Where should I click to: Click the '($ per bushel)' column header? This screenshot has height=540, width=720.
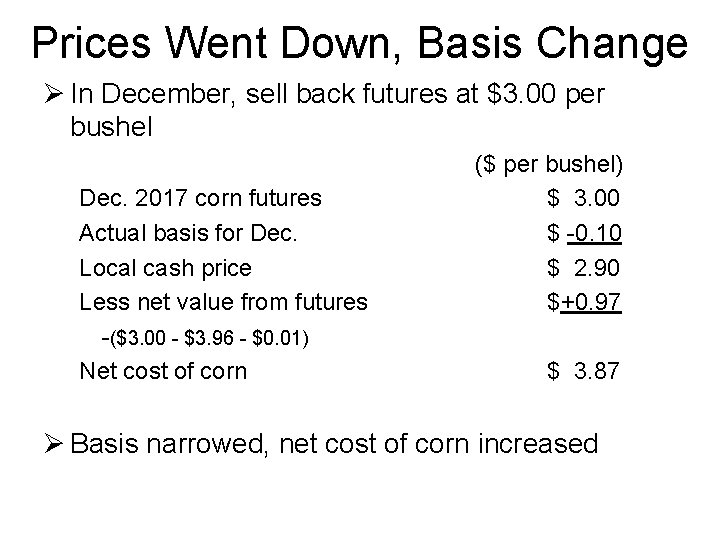tap(549, 163)
